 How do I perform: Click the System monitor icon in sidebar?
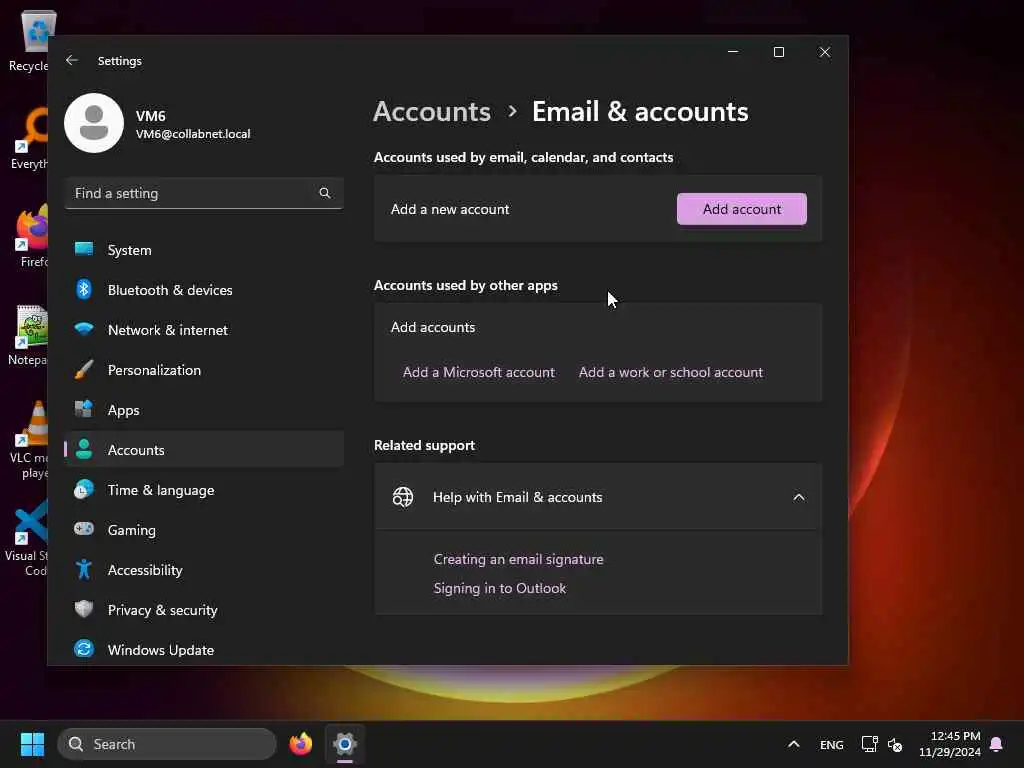(84, 249)
